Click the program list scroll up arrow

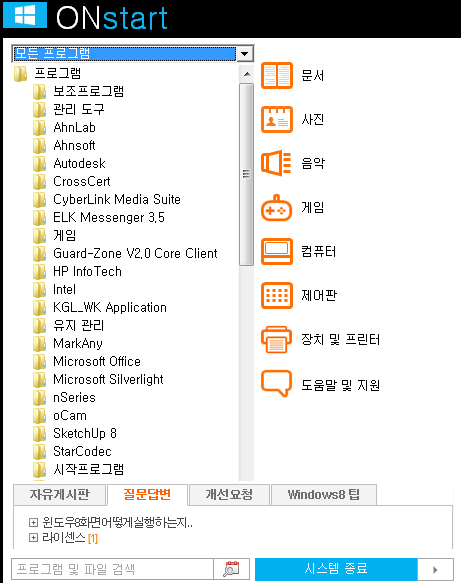point(246,74)
